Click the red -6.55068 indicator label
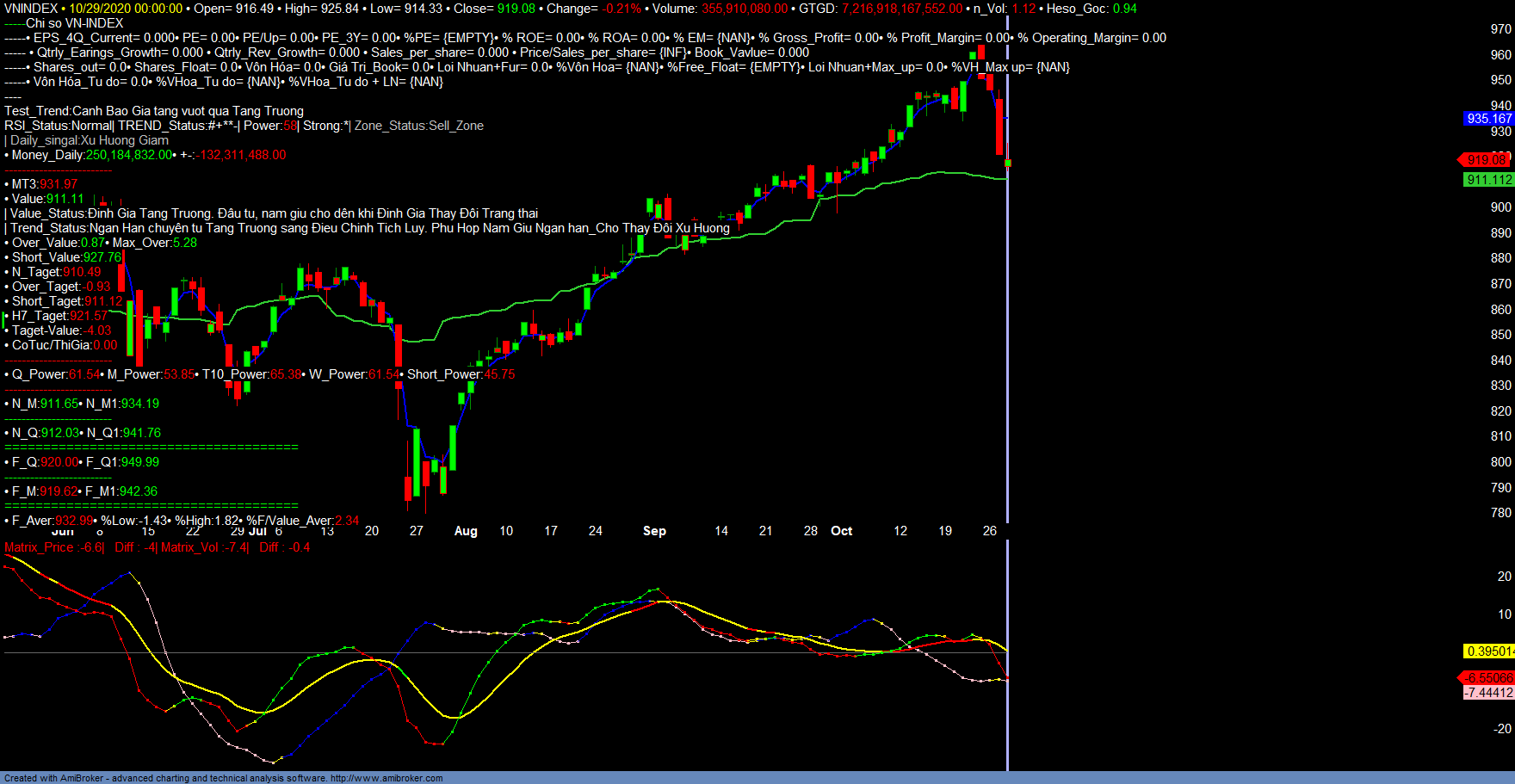 click(1488, 678)
